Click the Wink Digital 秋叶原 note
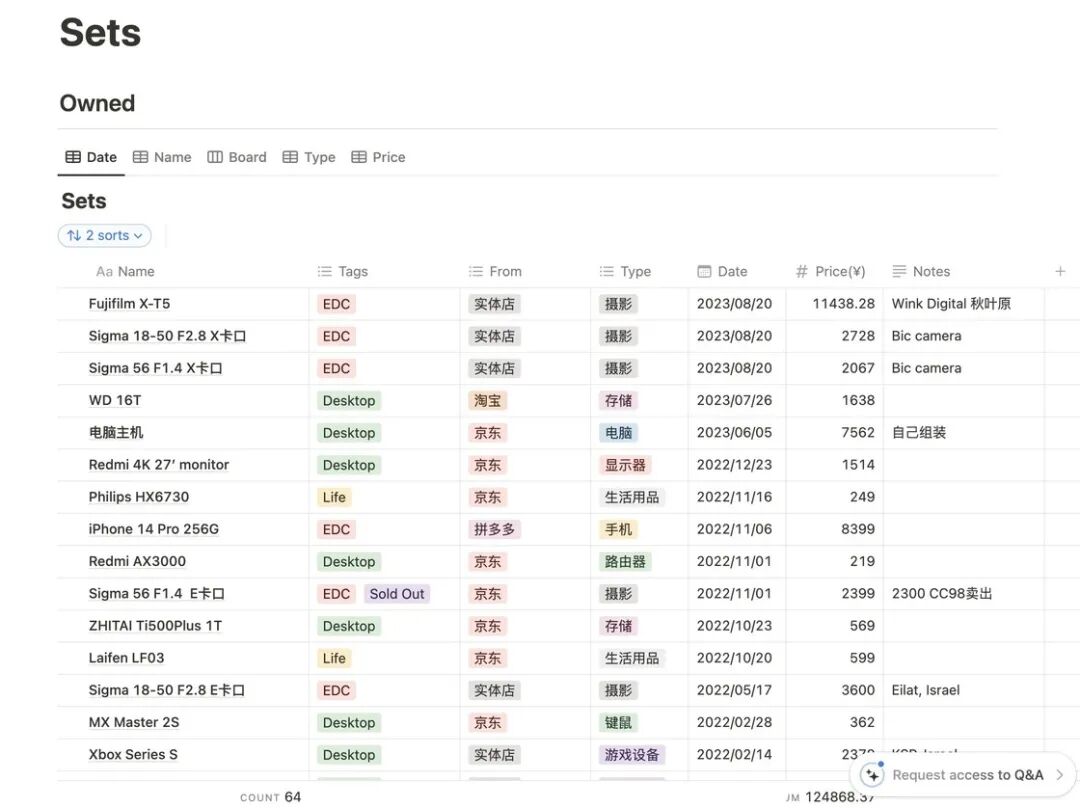 [x=951, y=304]
